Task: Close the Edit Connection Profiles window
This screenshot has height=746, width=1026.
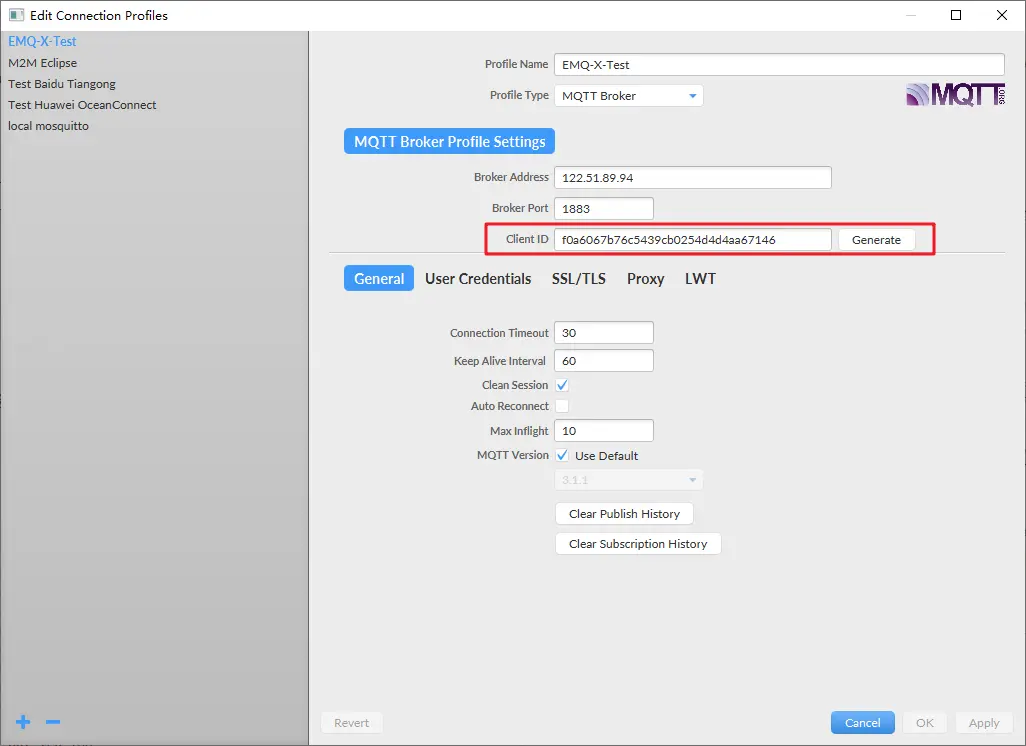Action: pos(1002,15)
